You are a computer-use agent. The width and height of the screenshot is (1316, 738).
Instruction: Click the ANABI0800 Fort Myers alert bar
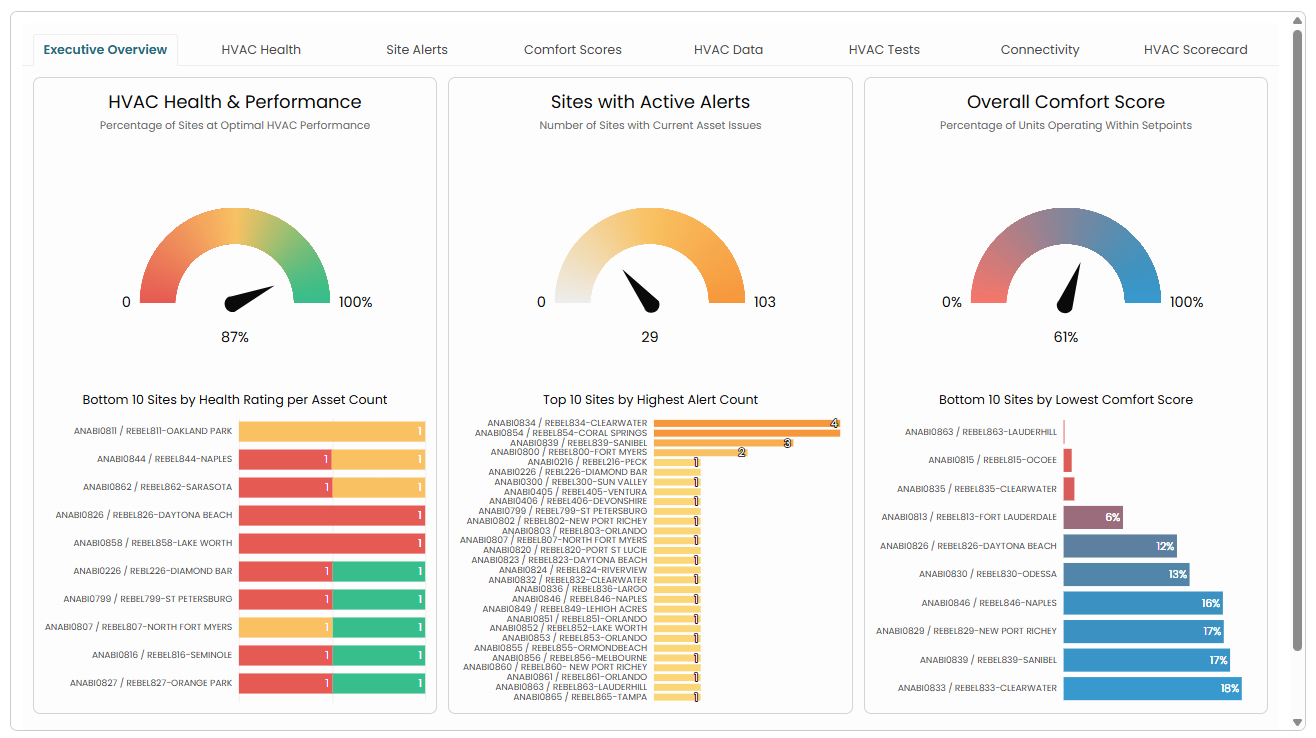click(700, 452)
